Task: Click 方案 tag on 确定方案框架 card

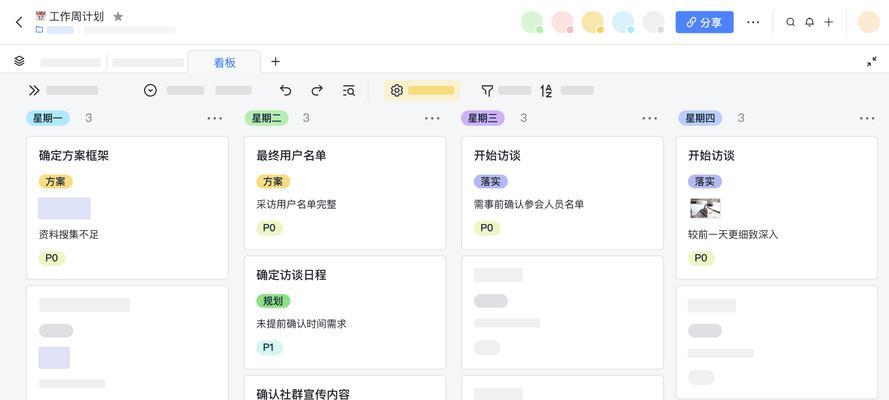Action: click(x=56, y=181)
